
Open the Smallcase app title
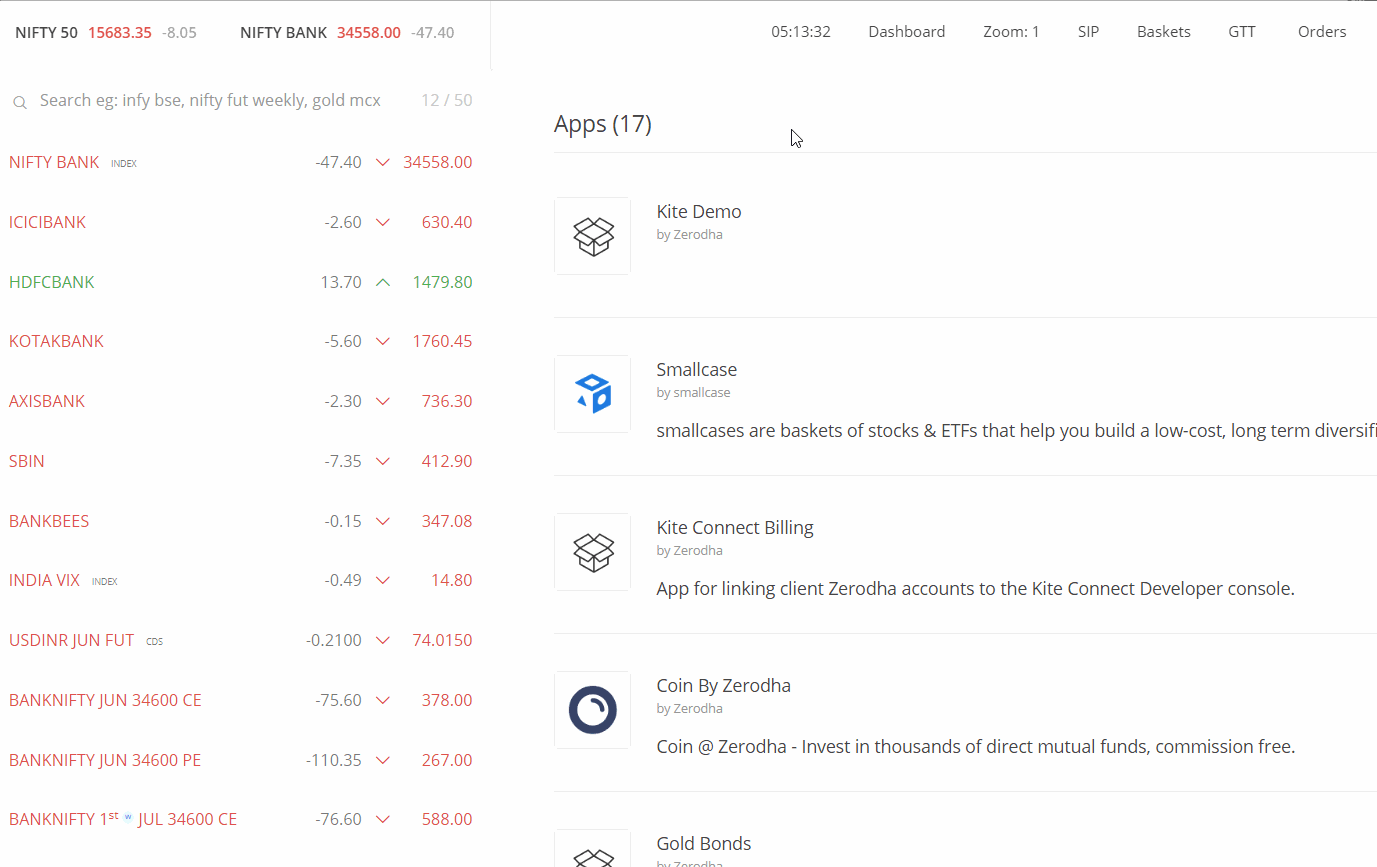coord(696,370)
